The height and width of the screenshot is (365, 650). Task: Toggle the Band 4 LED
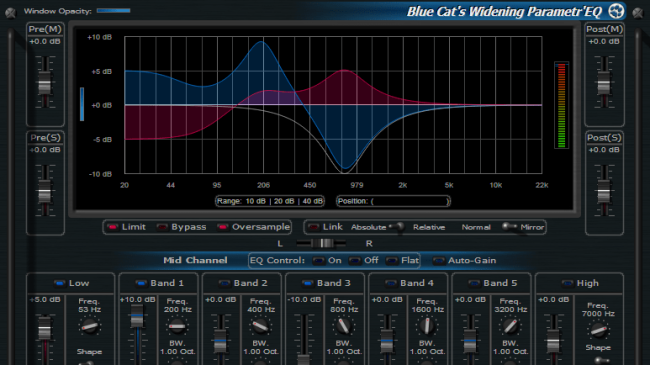point(390,283)
